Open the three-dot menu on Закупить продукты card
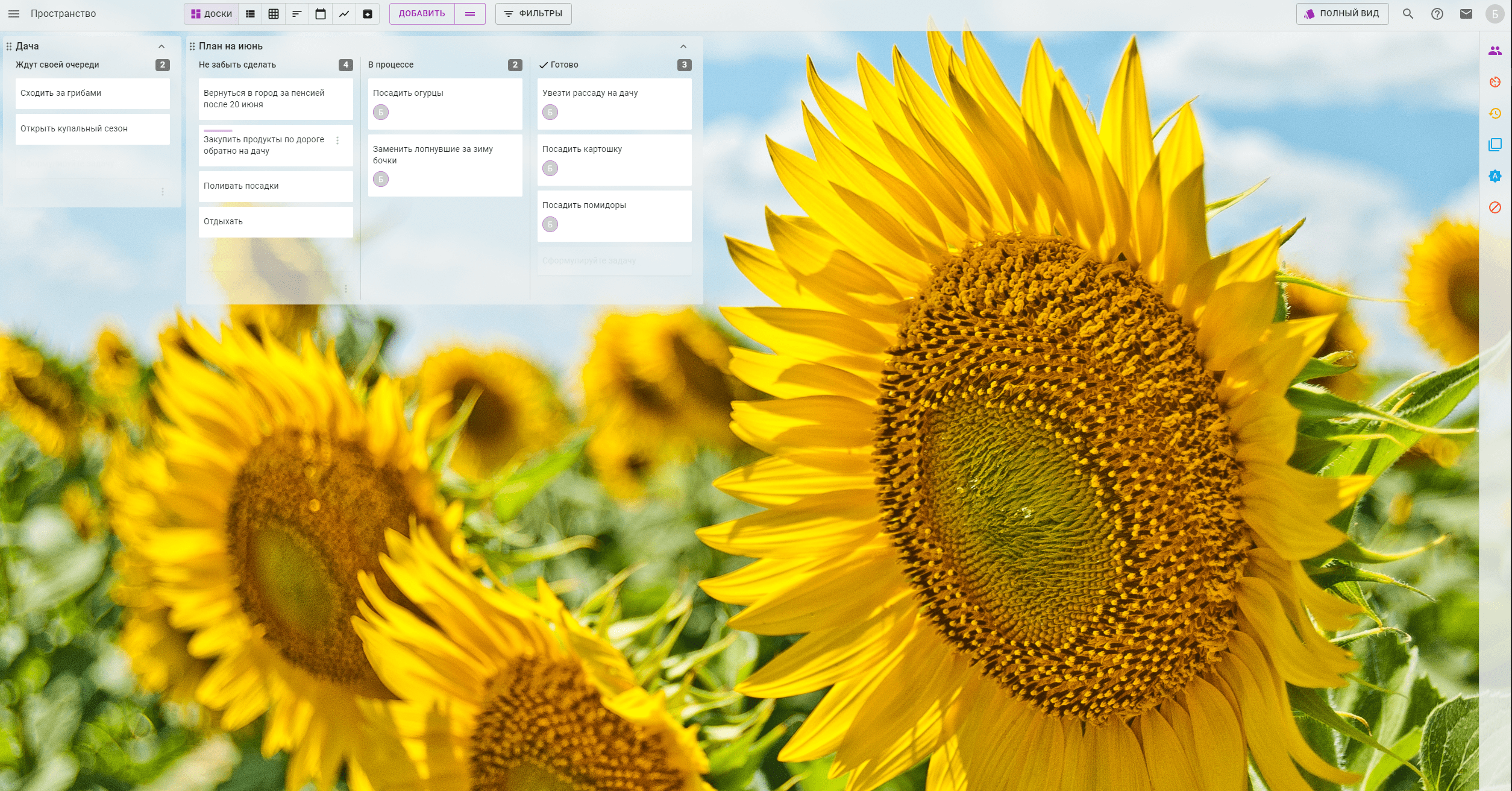The height and width of the screenshot is (791, 1512). tap(337, 140)
